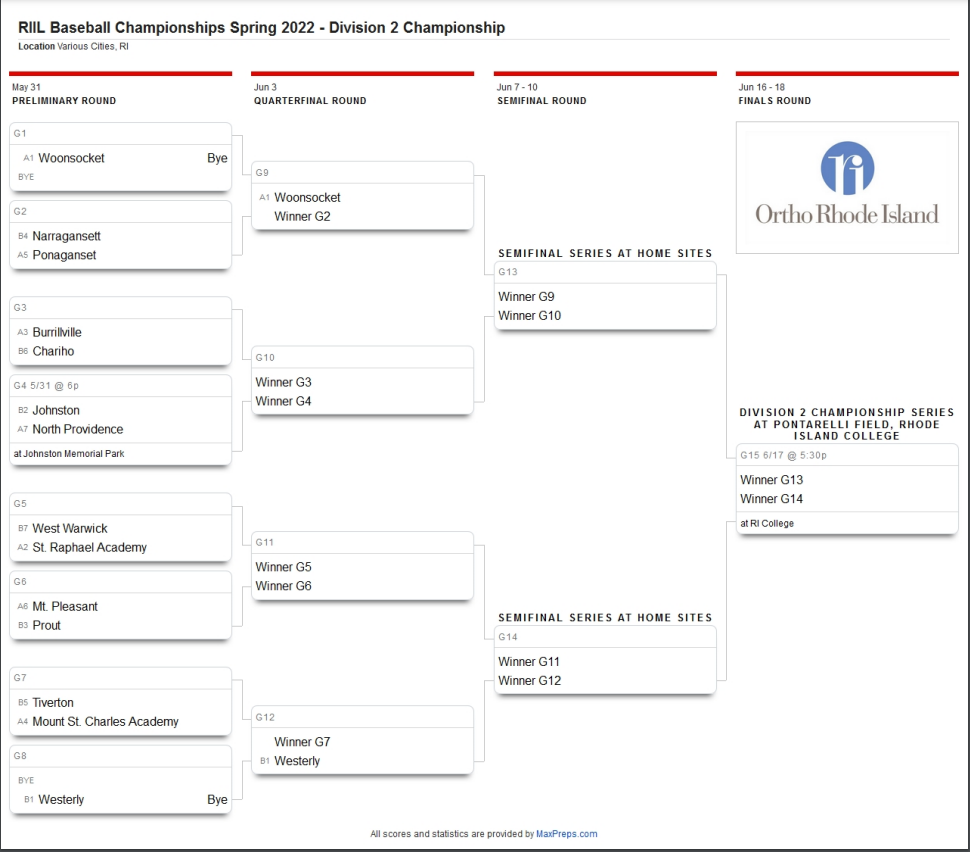
Task: Open Johnston team in game G4
Action: [56, 410]
